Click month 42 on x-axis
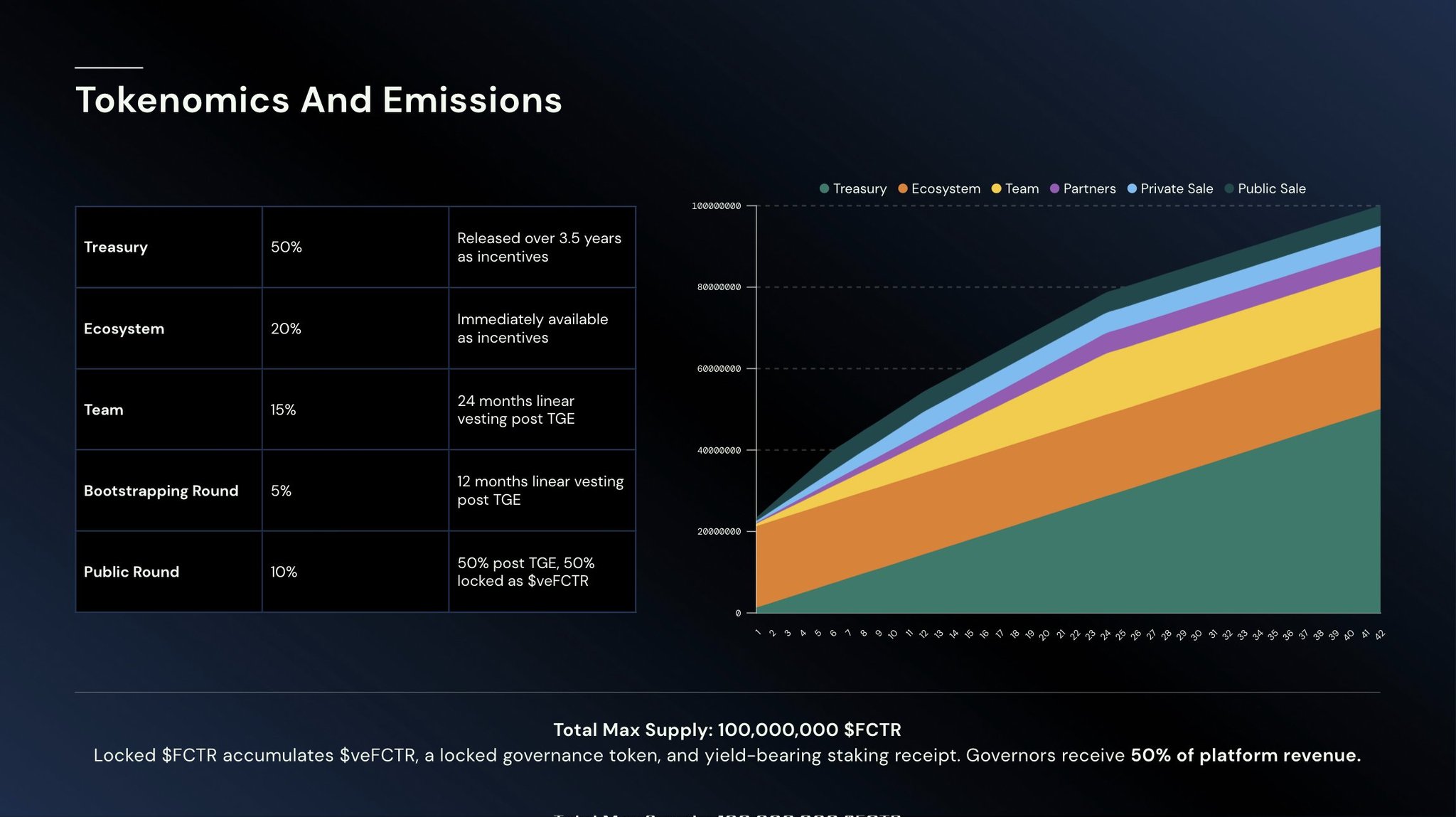The height and width of the screenshot is (817, 1456). tap(1379, 635)
